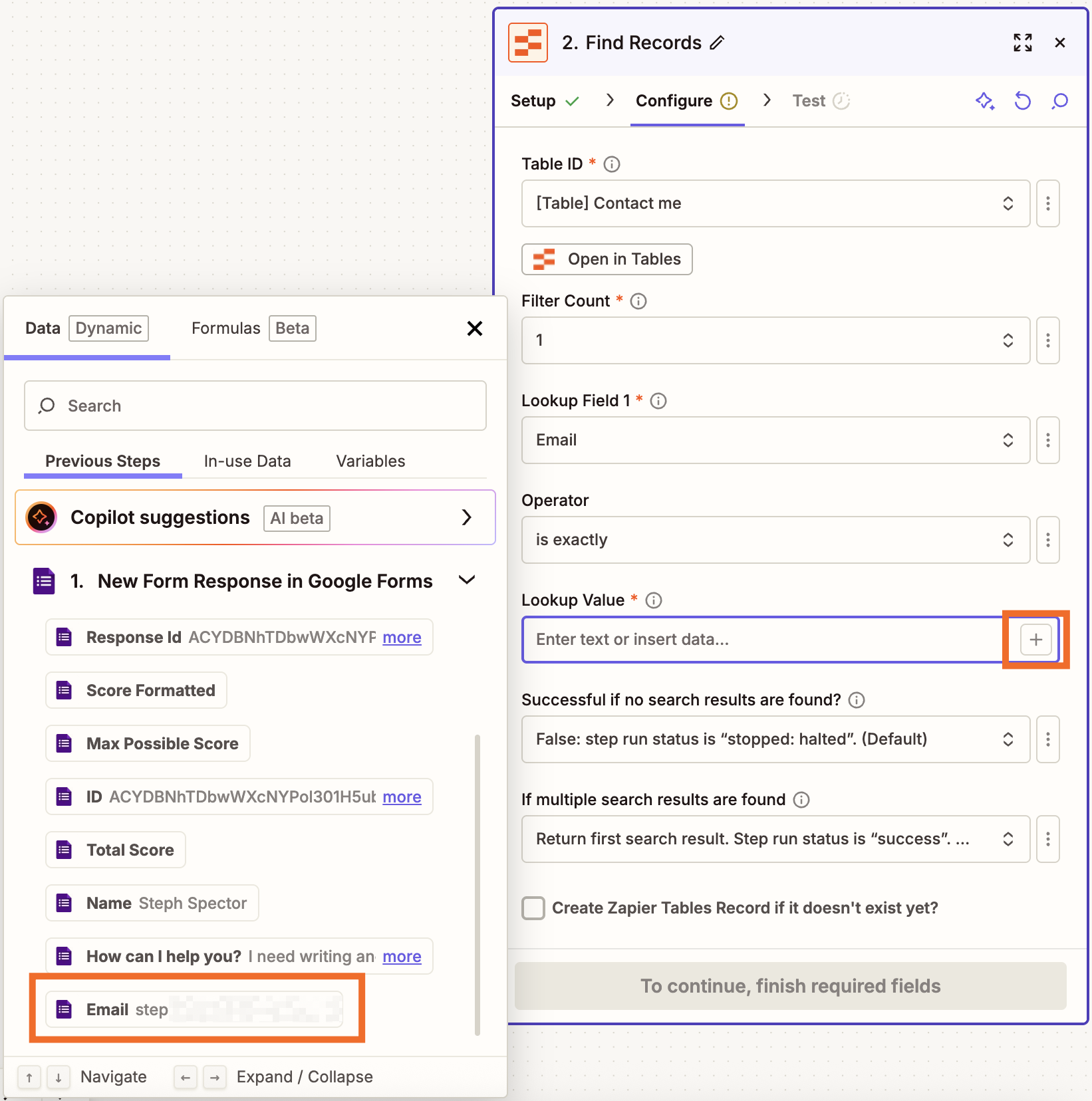
Task: Click the plus button to insert Lookup Value data
Action: 1035,640
